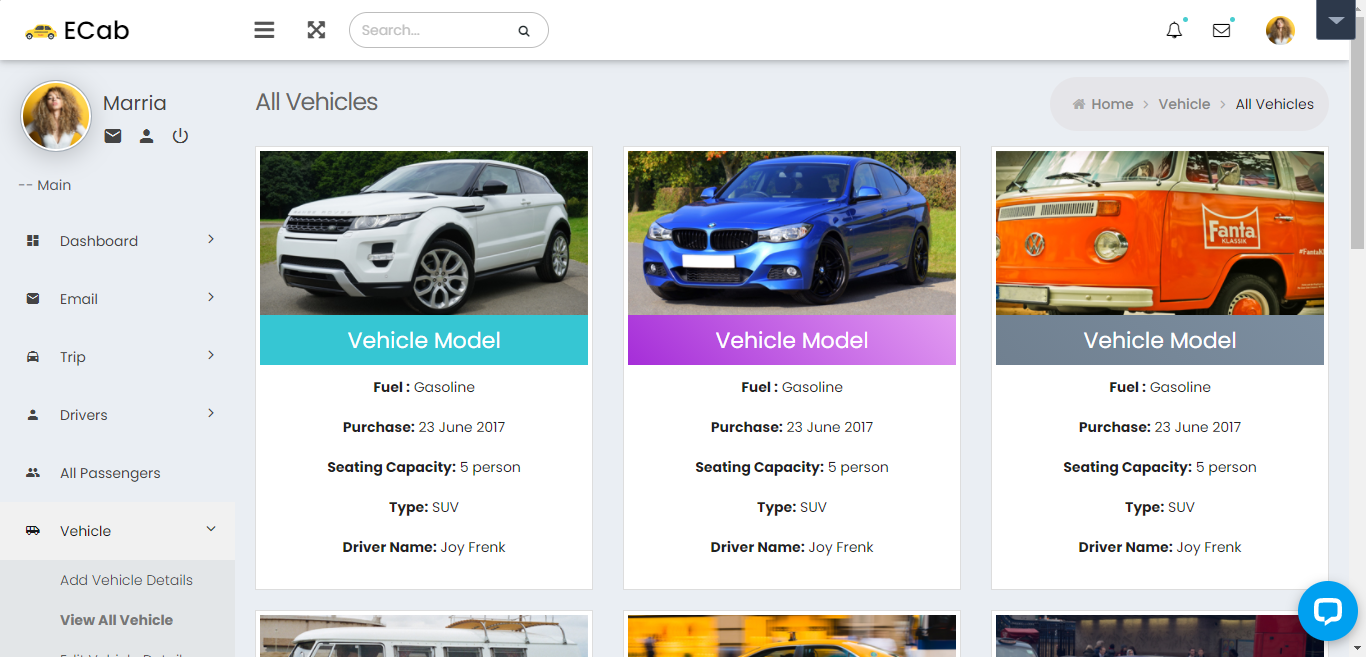Open the live chat bubble
This screenshot has height=657, width=1366.
point(1327,610)
